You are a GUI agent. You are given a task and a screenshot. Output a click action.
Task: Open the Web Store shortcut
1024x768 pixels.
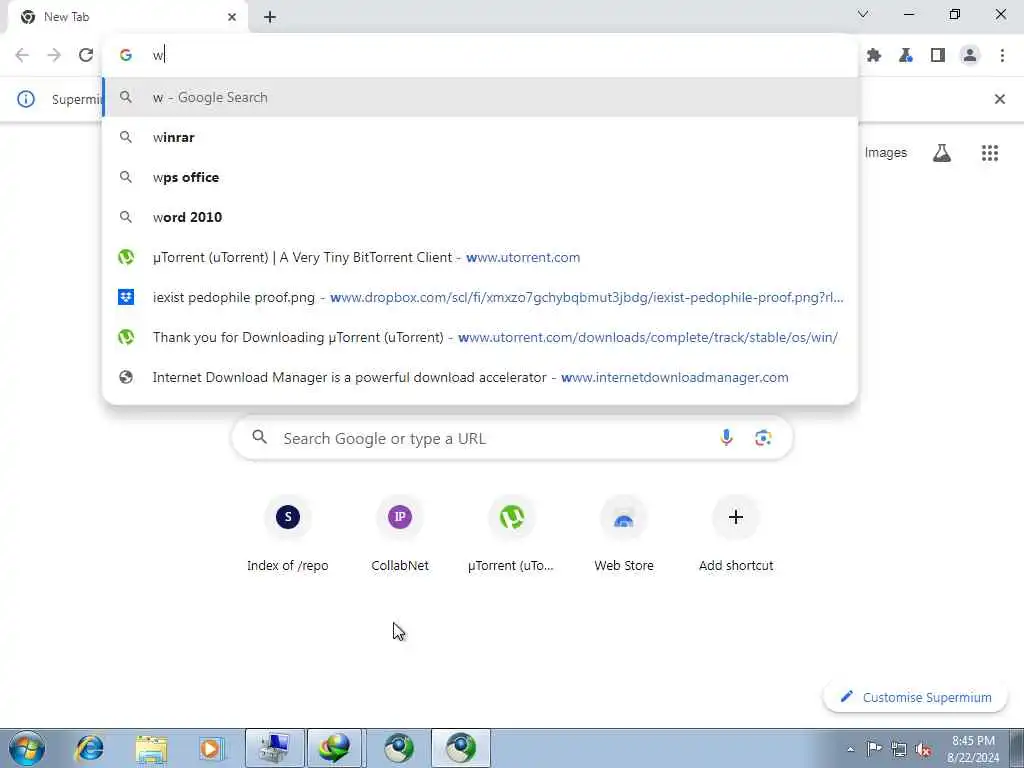[624, 534]
